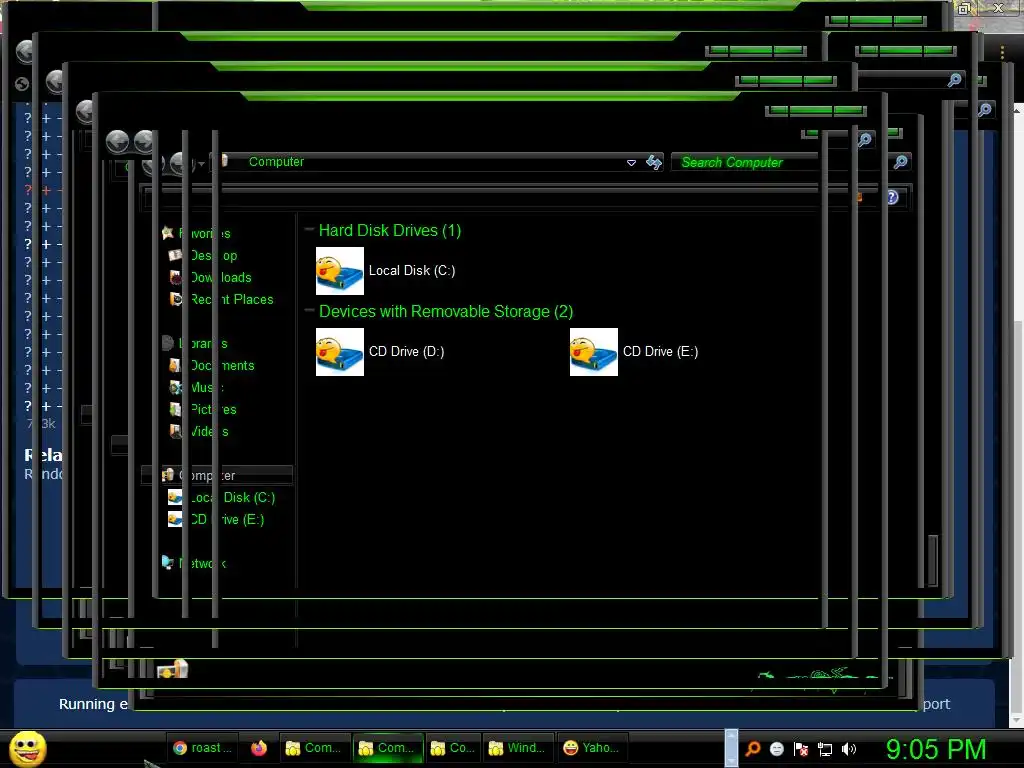The height and width of the screenshot is (768, 1024).
Task: Click the volume speaker tray icon
Action: [x=849, y=749]
